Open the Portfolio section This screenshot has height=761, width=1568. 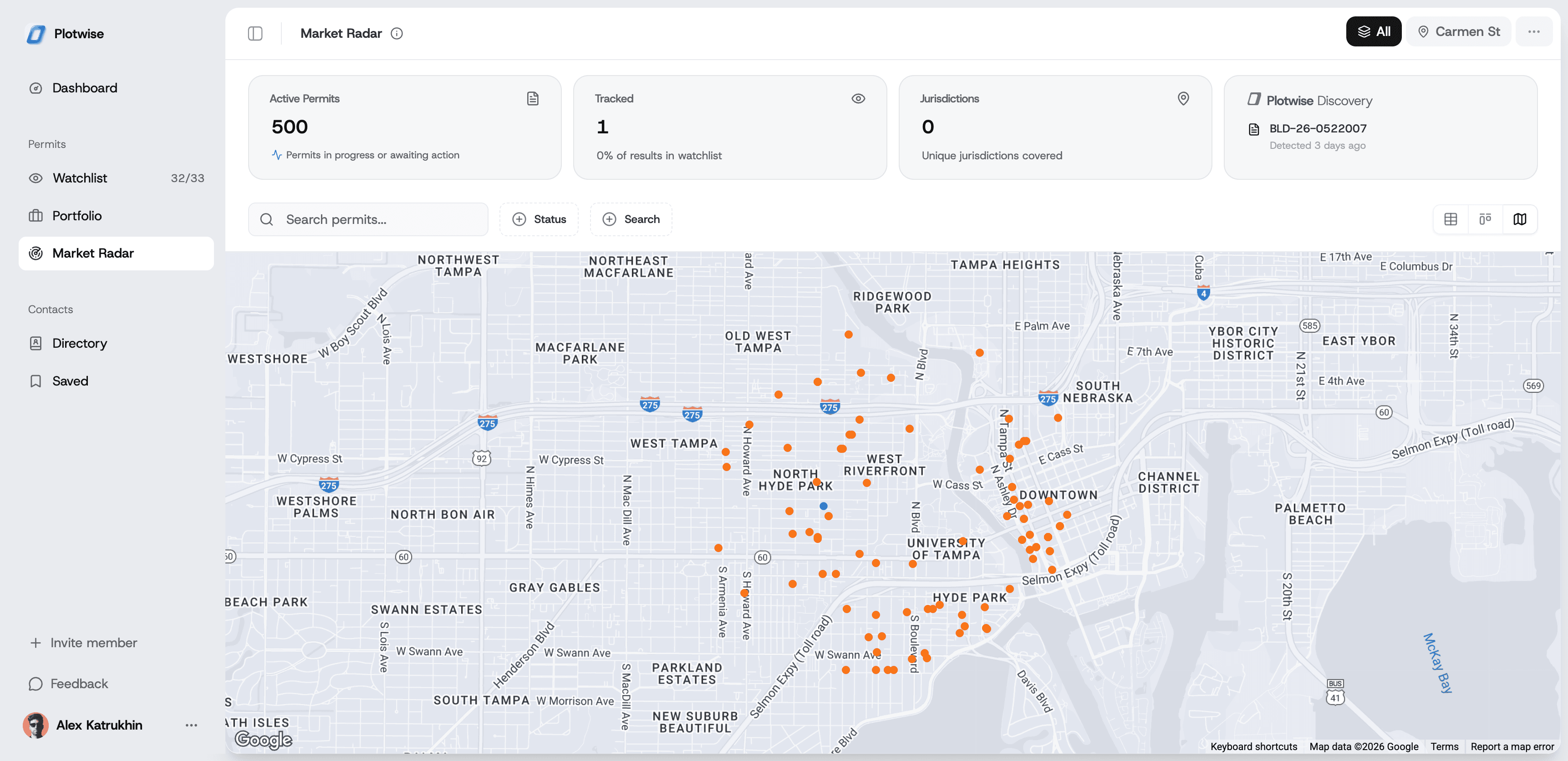point(76,215)
